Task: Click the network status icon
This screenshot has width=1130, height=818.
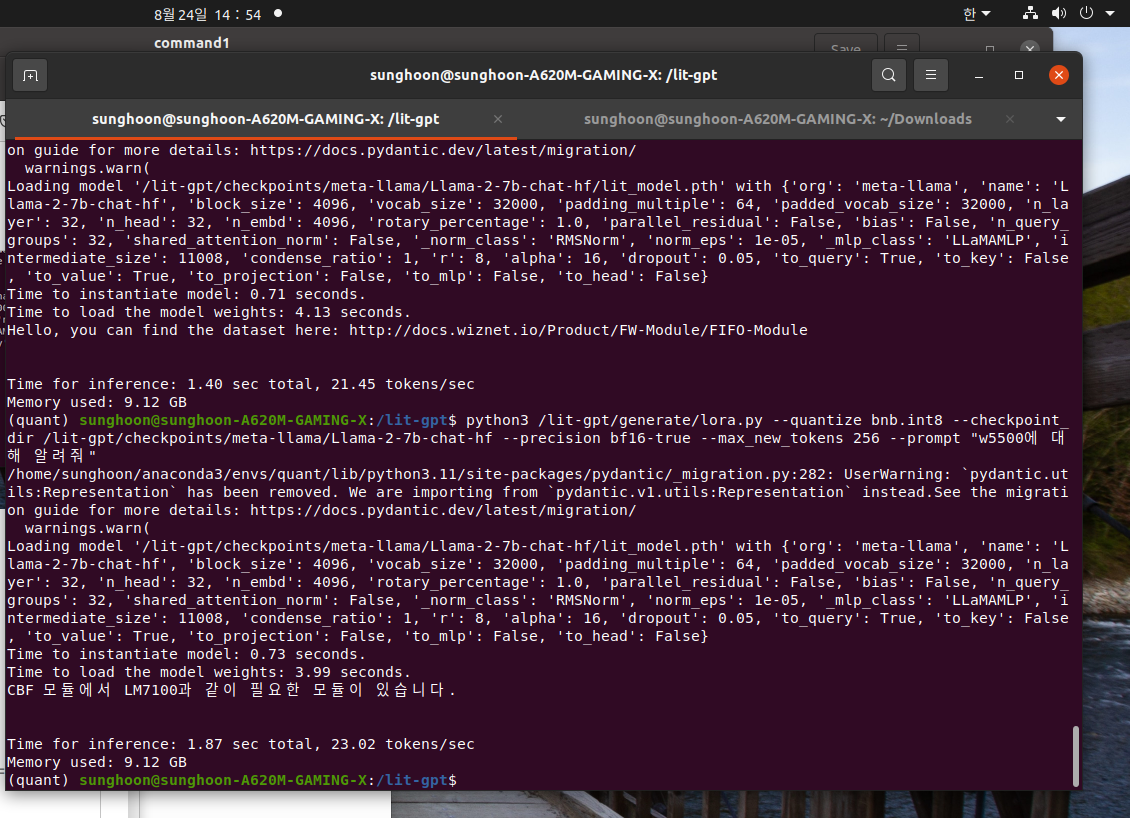Action: point(1031,13)
